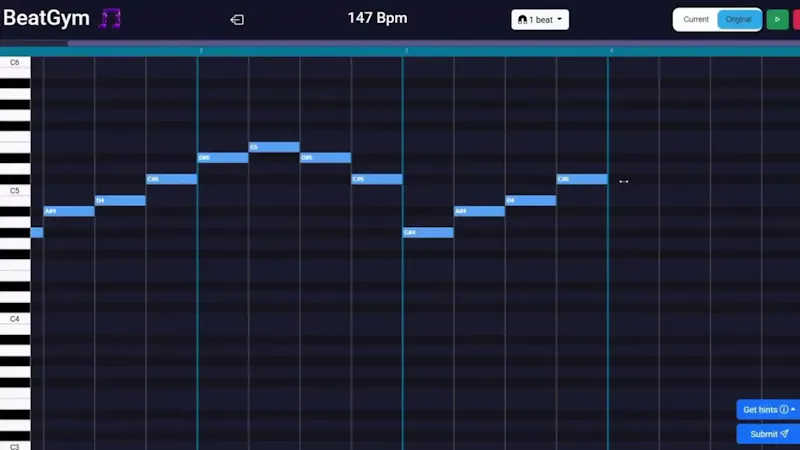Image resolution: width=800 pixels, height=450 pixels.
Task: Click the C5 piano key
Action: pos(15,190)
